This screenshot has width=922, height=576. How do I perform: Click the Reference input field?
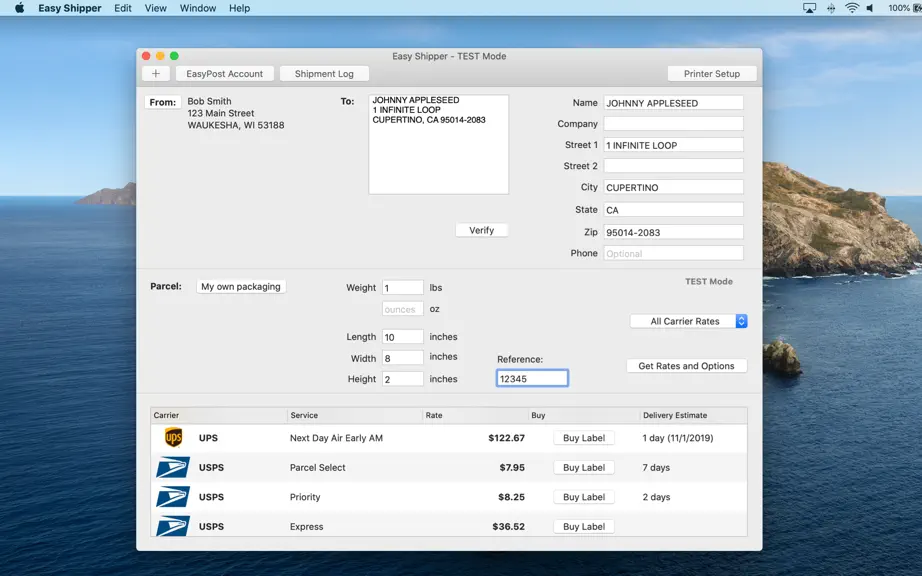532,379
